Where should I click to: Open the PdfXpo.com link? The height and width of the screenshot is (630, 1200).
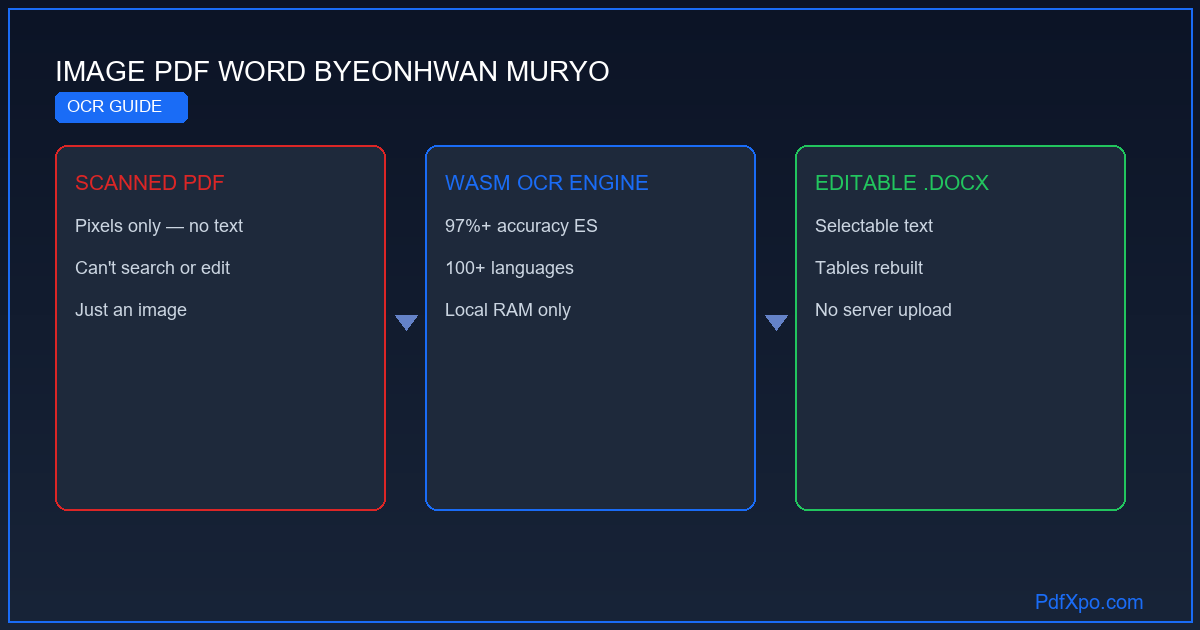(x=1089, y=602)
